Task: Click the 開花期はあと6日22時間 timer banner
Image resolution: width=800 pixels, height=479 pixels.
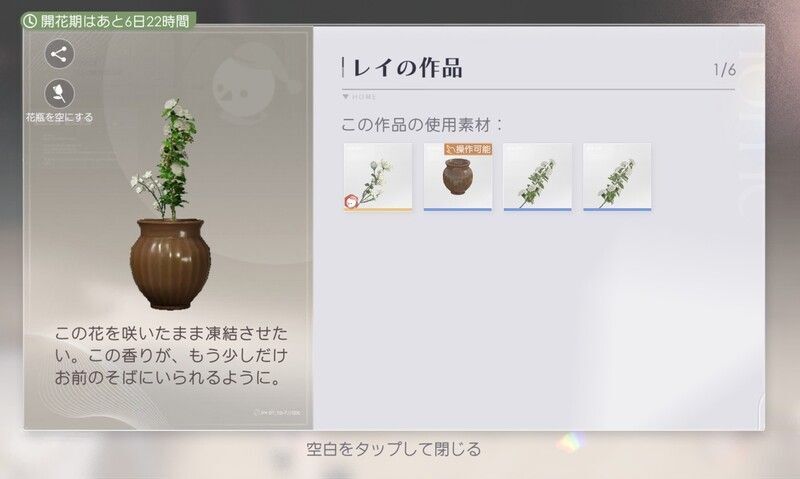Action: (108, 21)
